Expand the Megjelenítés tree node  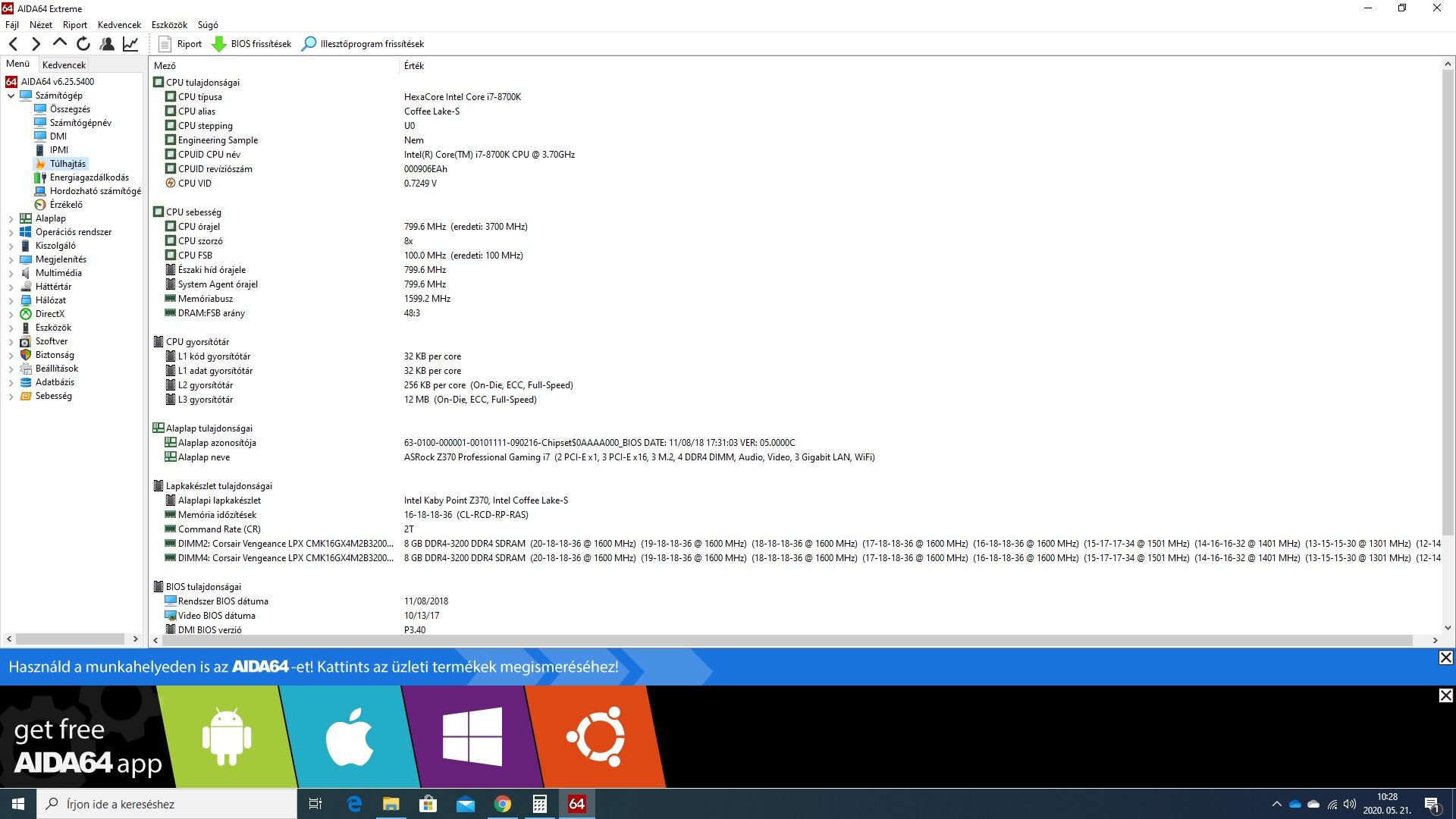click(11, 259)
